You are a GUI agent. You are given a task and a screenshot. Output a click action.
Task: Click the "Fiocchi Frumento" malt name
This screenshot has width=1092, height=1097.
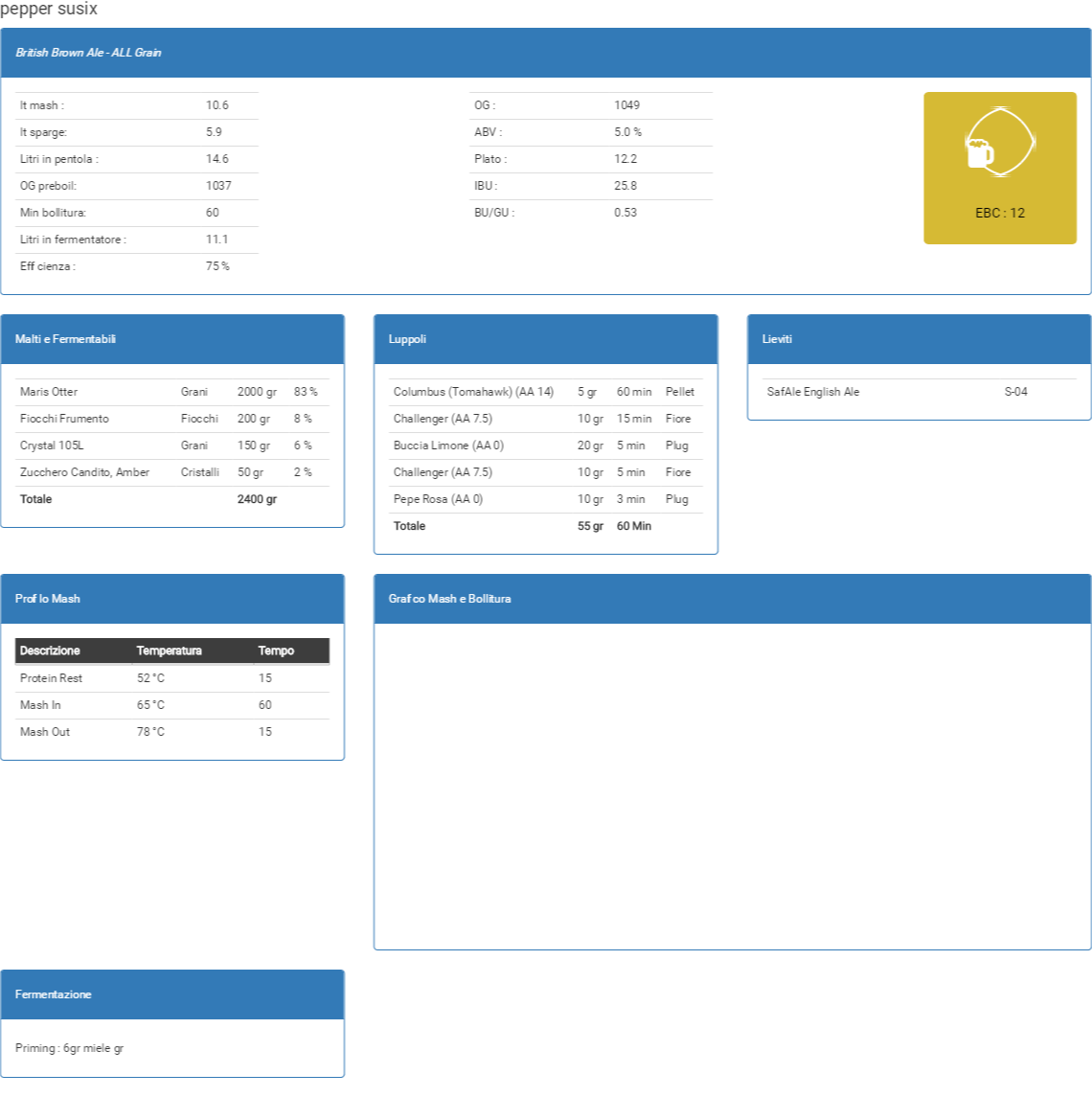tap(64, 419)
